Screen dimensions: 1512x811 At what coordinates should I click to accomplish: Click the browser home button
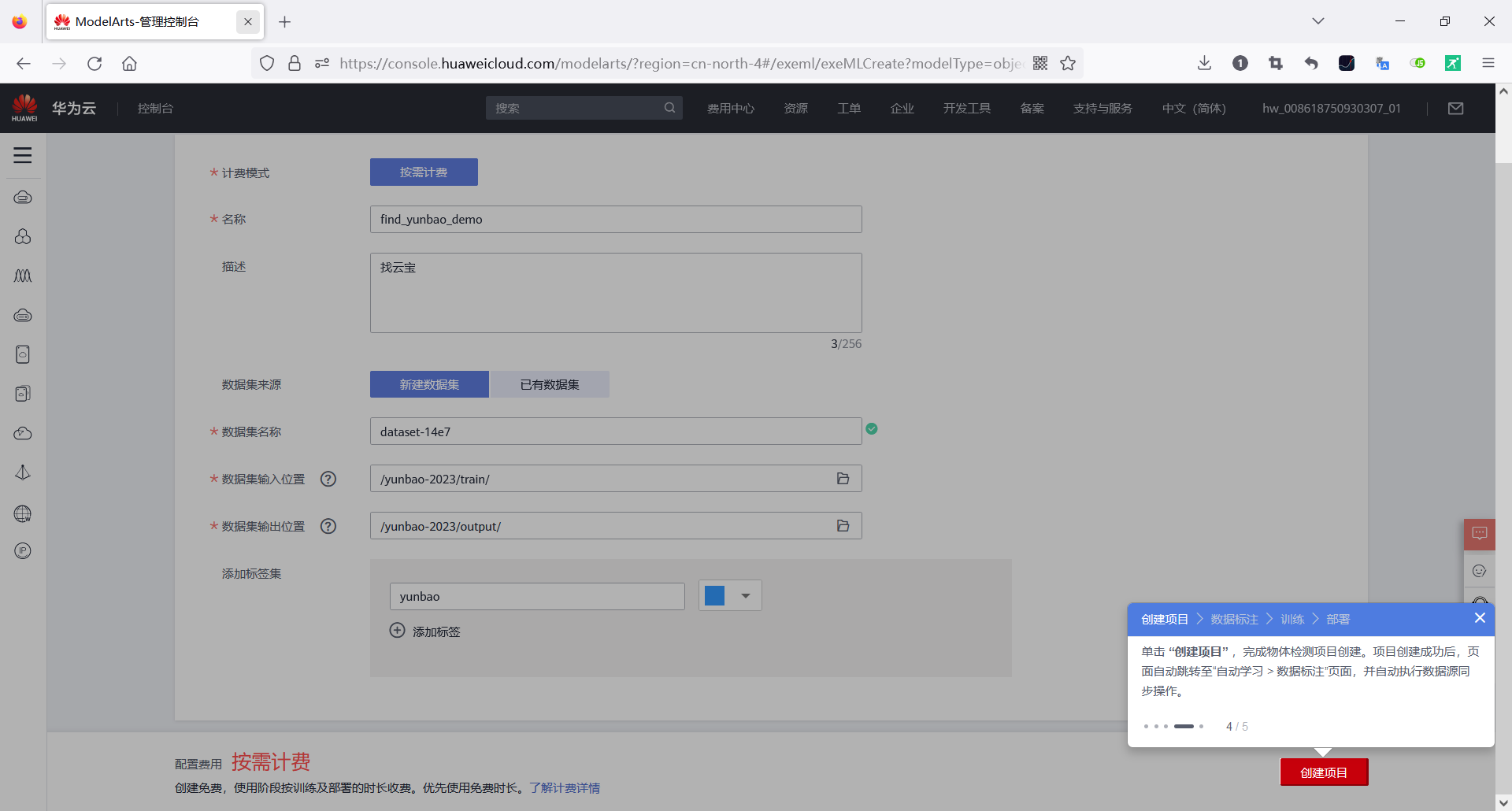[x=129, y=63]
